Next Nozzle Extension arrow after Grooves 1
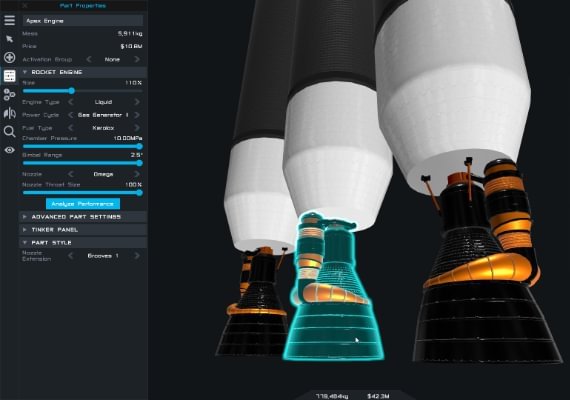Viewport: 570px width, 400px height. 137,256
